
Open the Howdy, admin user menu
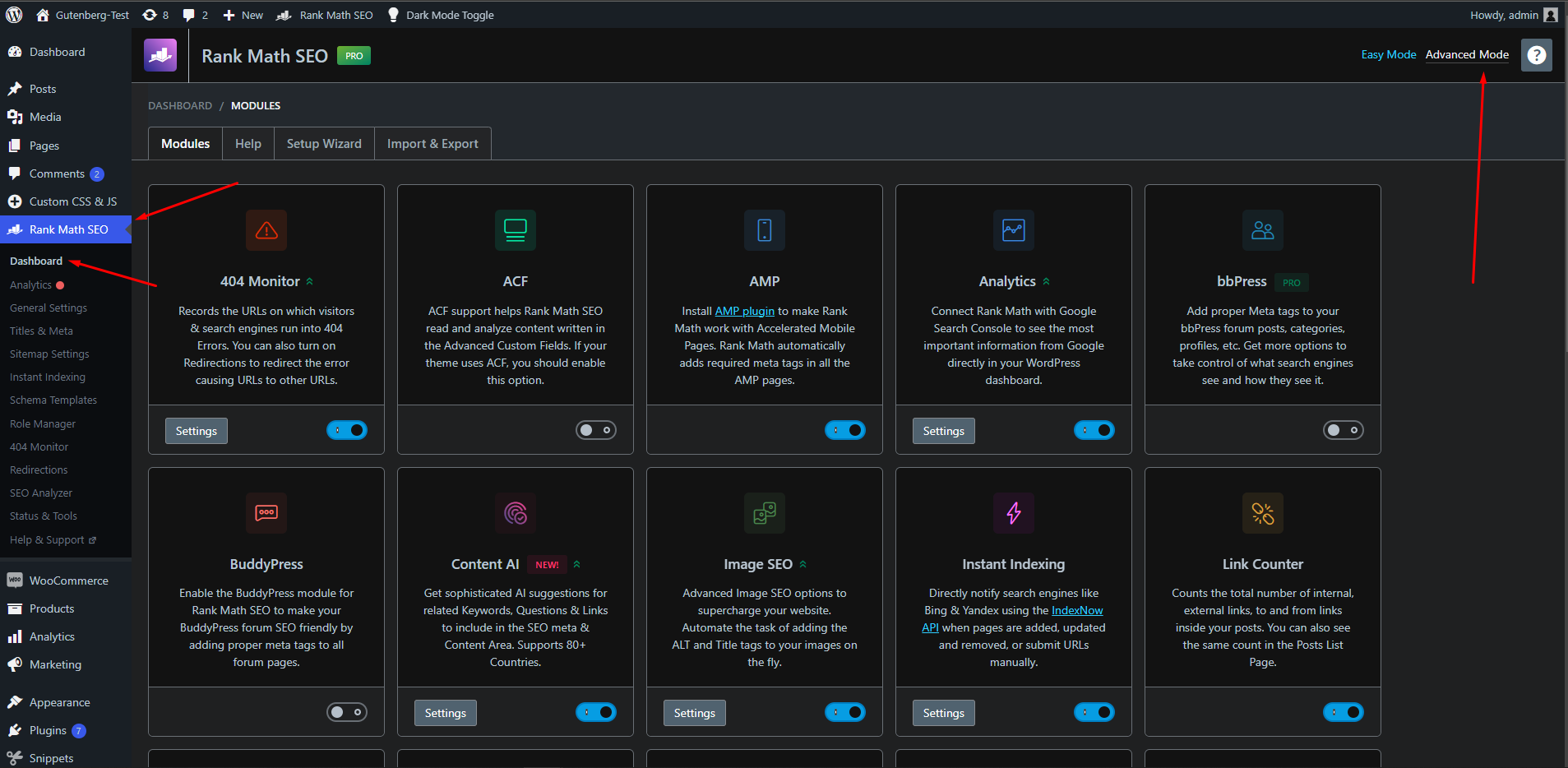(x=1513, y=15)
